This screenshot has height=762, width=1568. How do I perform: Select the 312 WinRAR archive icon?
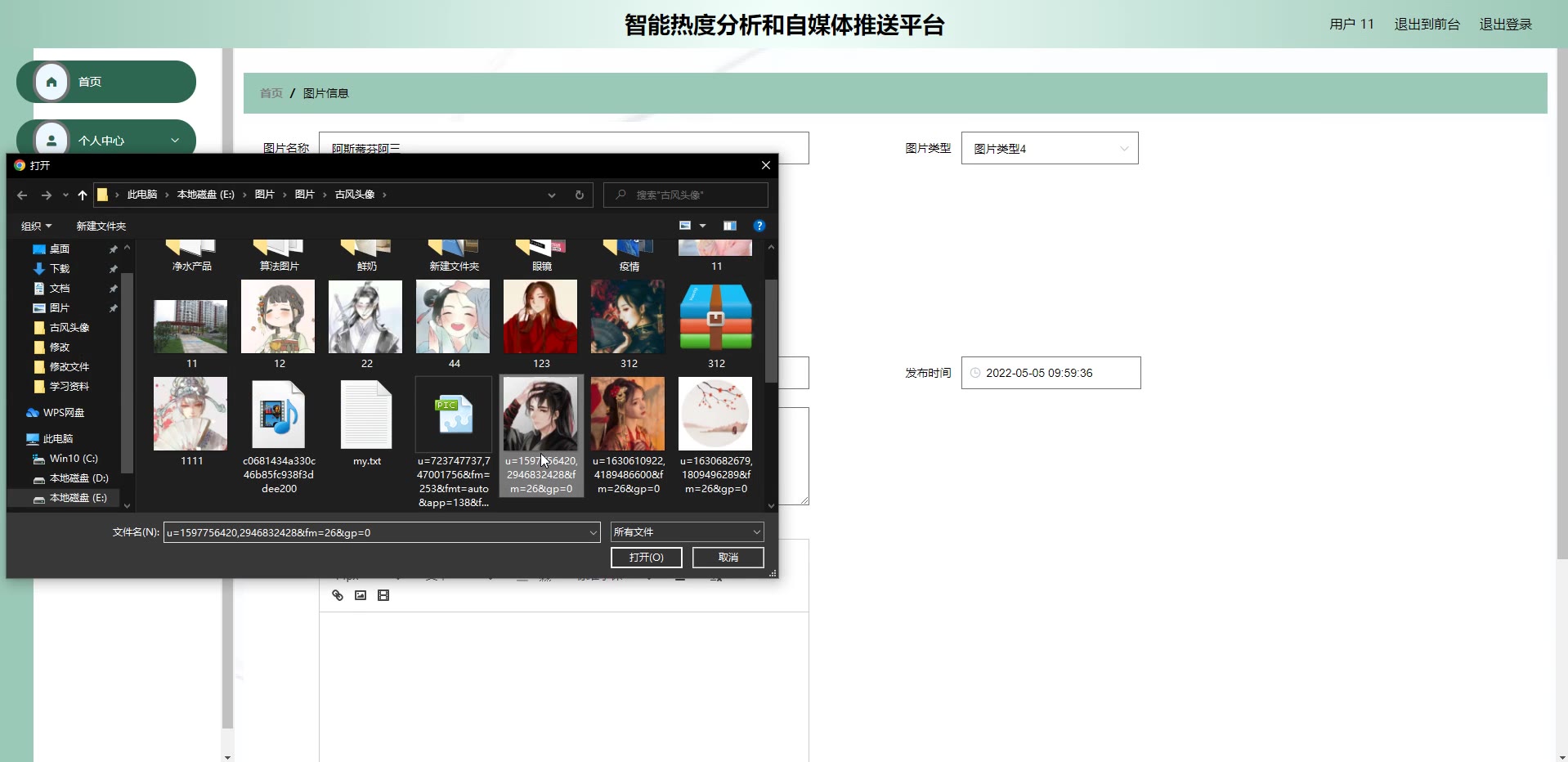point(715,316)
